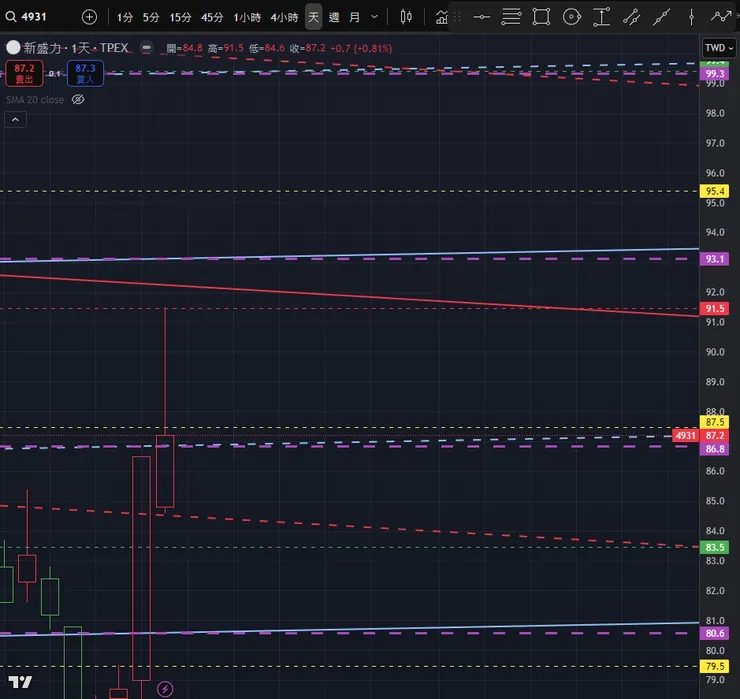The height and width of the screenshot is (699, 740).
Task: Select the price range measure tool
Action: pyautogui.click(x=602, y=17)
